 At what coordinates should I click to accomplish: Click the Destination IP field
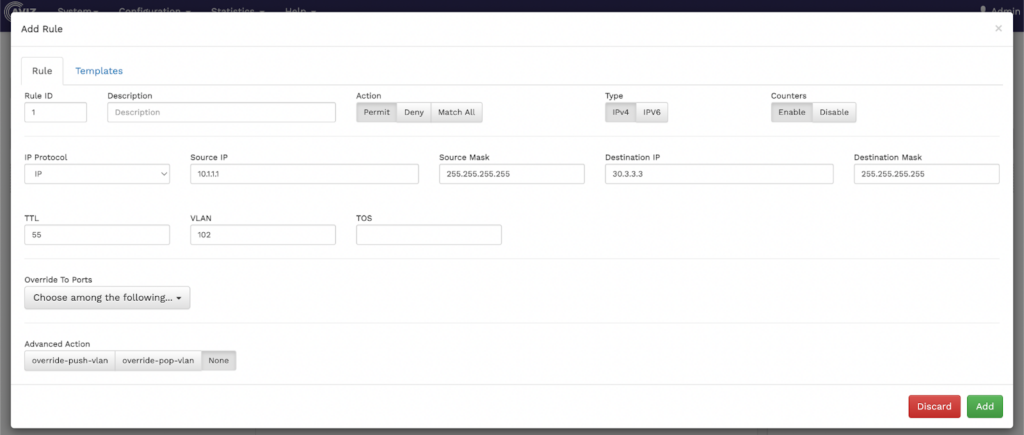coord(718,174)
